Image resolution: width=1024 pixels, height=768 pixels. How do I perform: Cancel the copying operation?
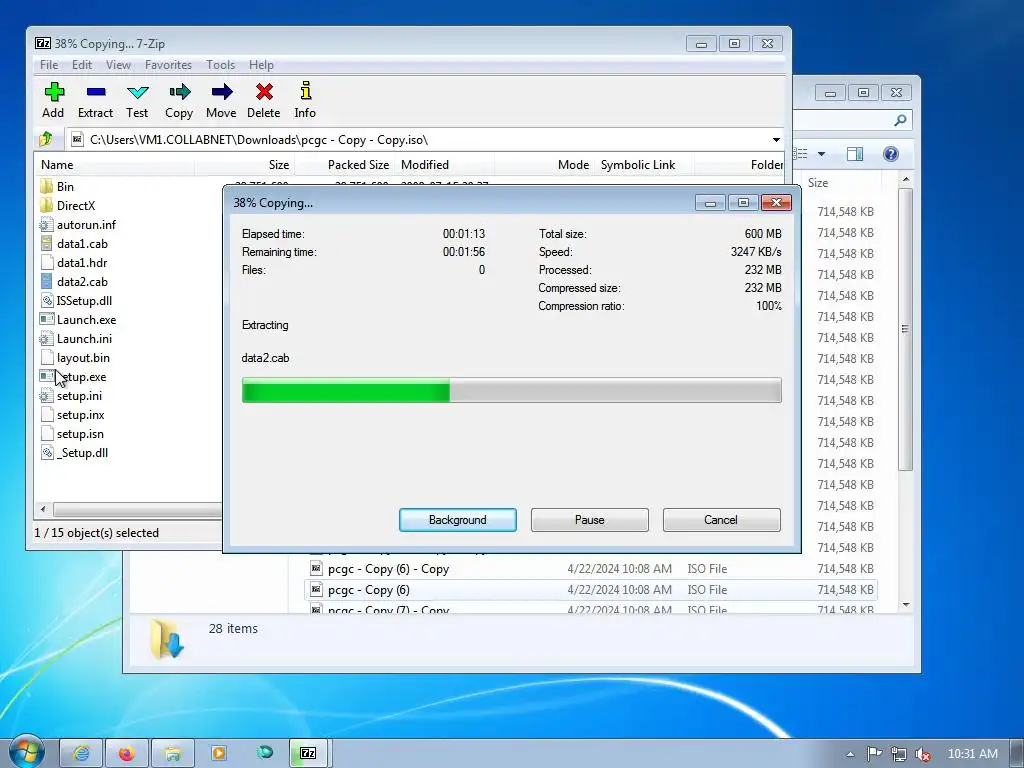722,520
